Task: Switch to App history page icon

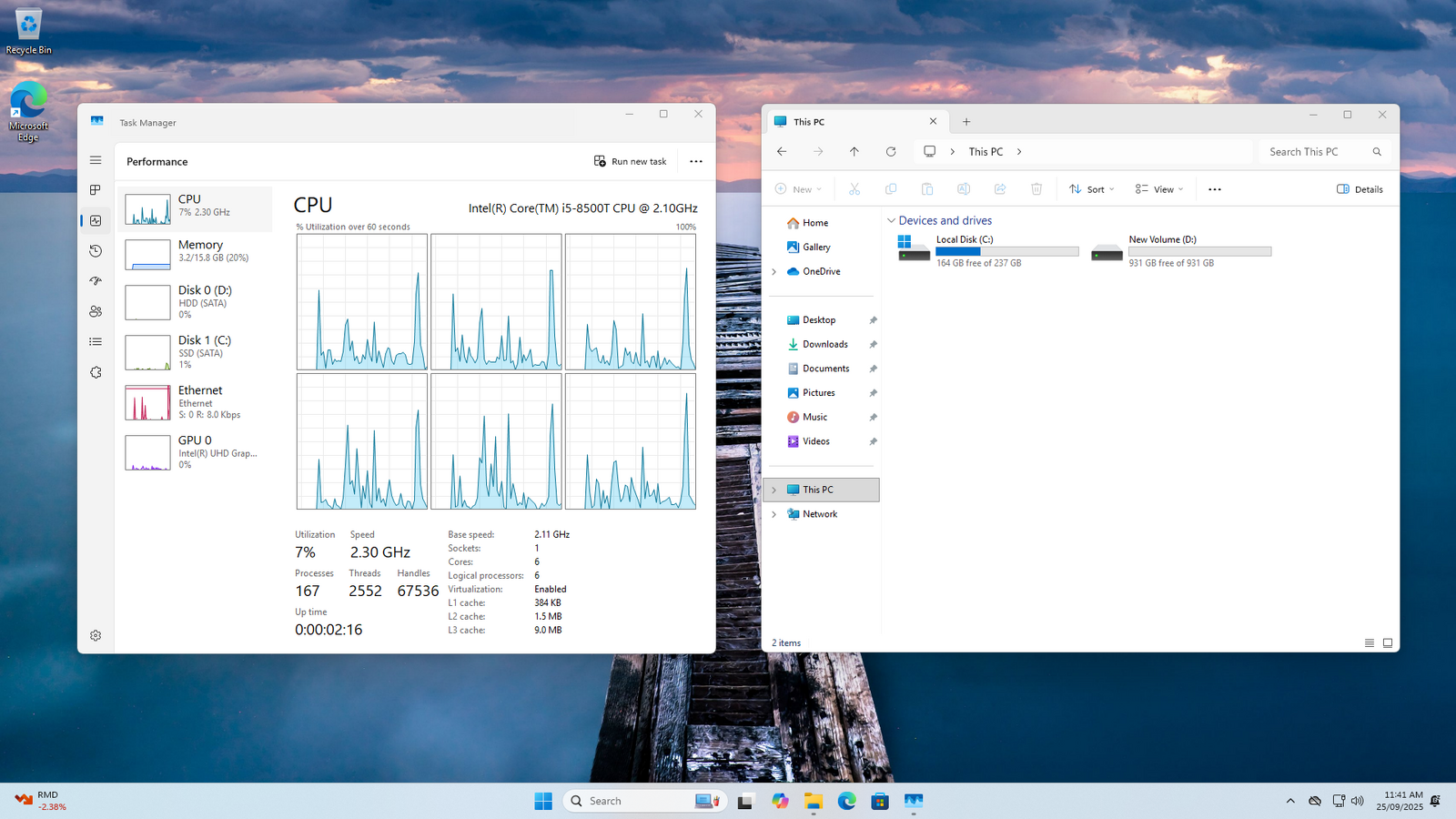Action: pyautogui.click(x=96, y=251)
